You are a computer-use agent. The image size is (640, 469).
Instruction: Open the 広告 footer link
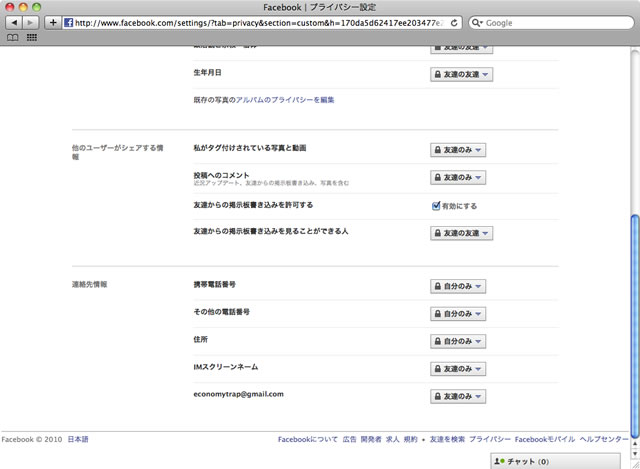pyautogui.click(x=349, y=439)
